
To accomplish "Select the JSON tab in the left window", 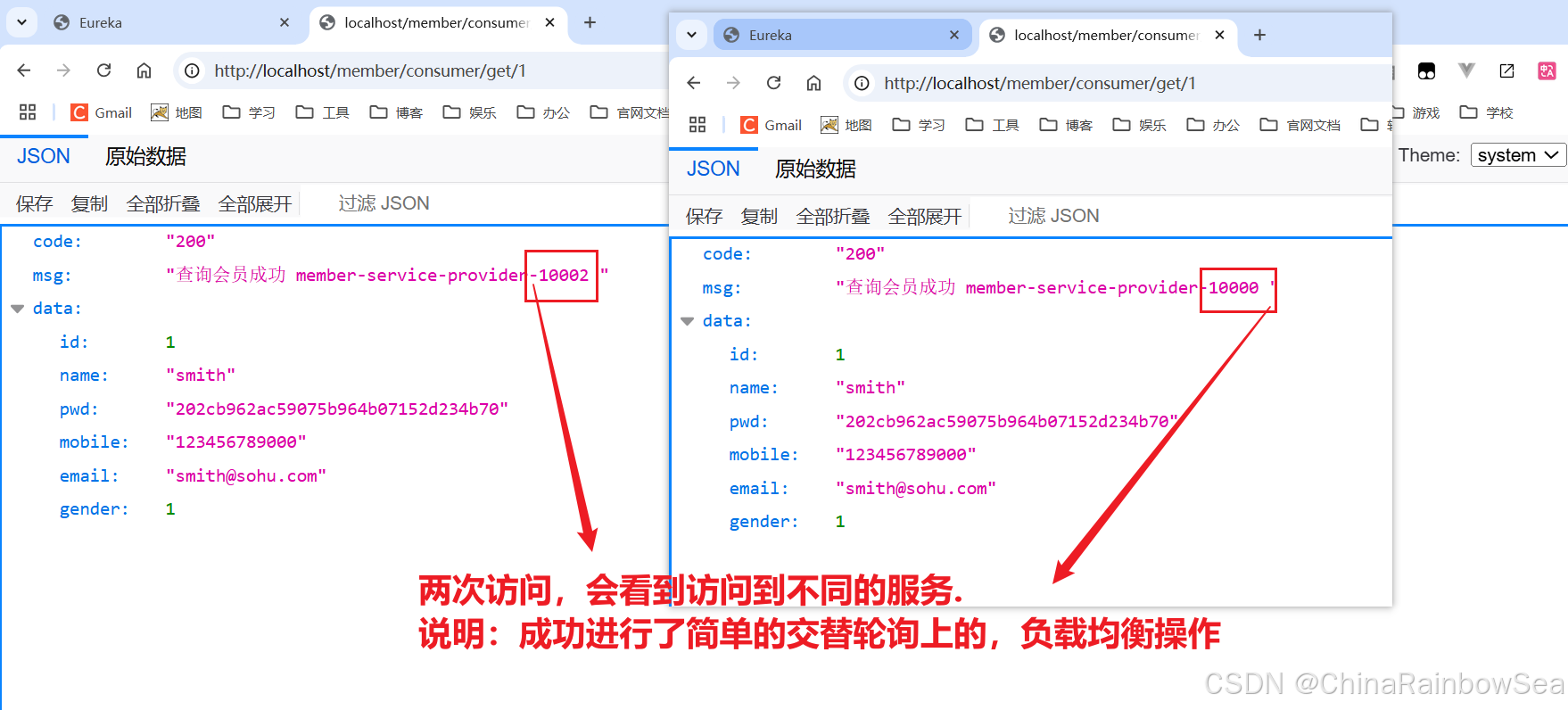I will (x=44, y=156).
